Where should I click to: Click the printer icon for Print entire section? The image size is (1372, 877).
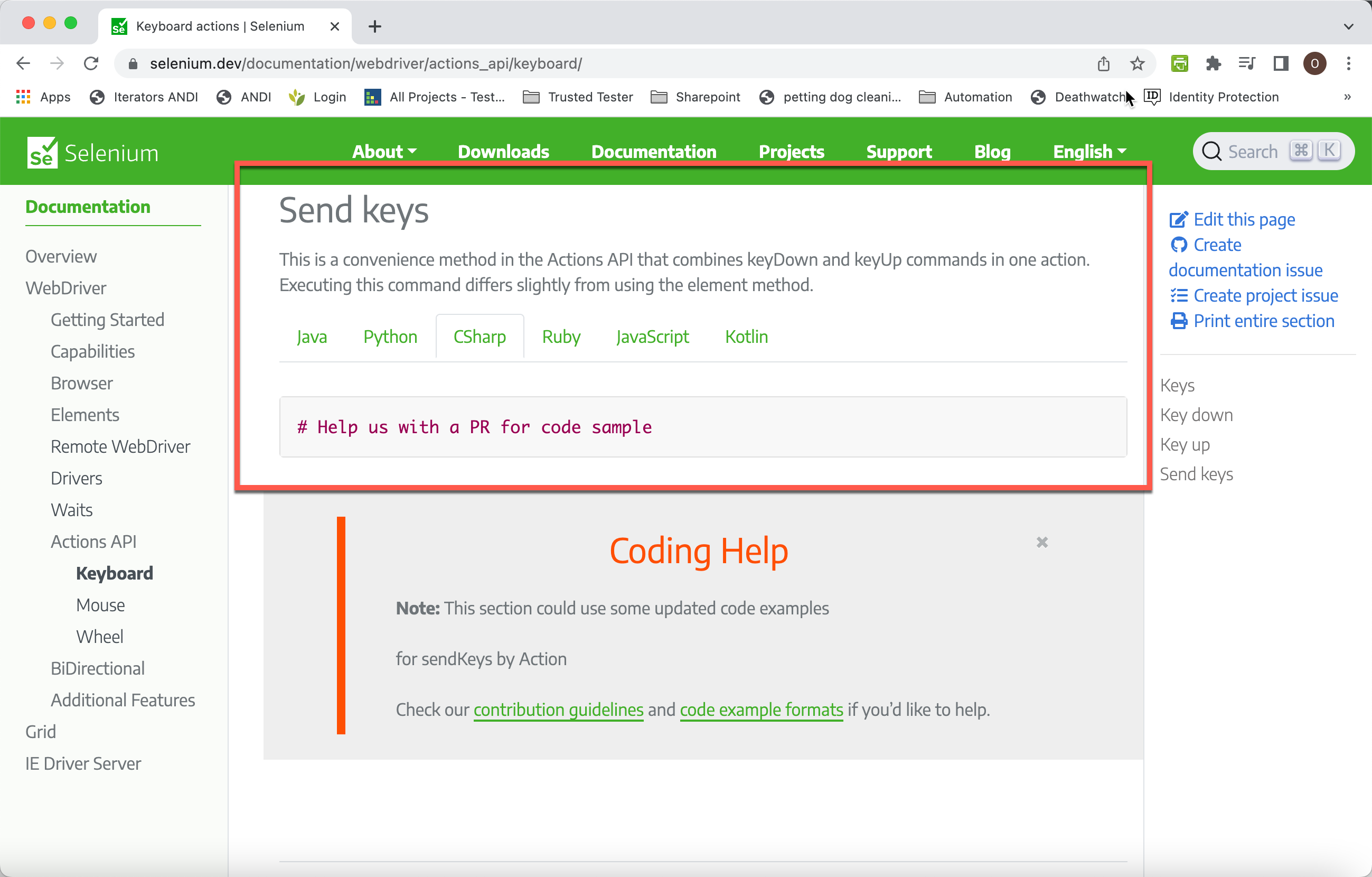click(x=1179, y=321)
